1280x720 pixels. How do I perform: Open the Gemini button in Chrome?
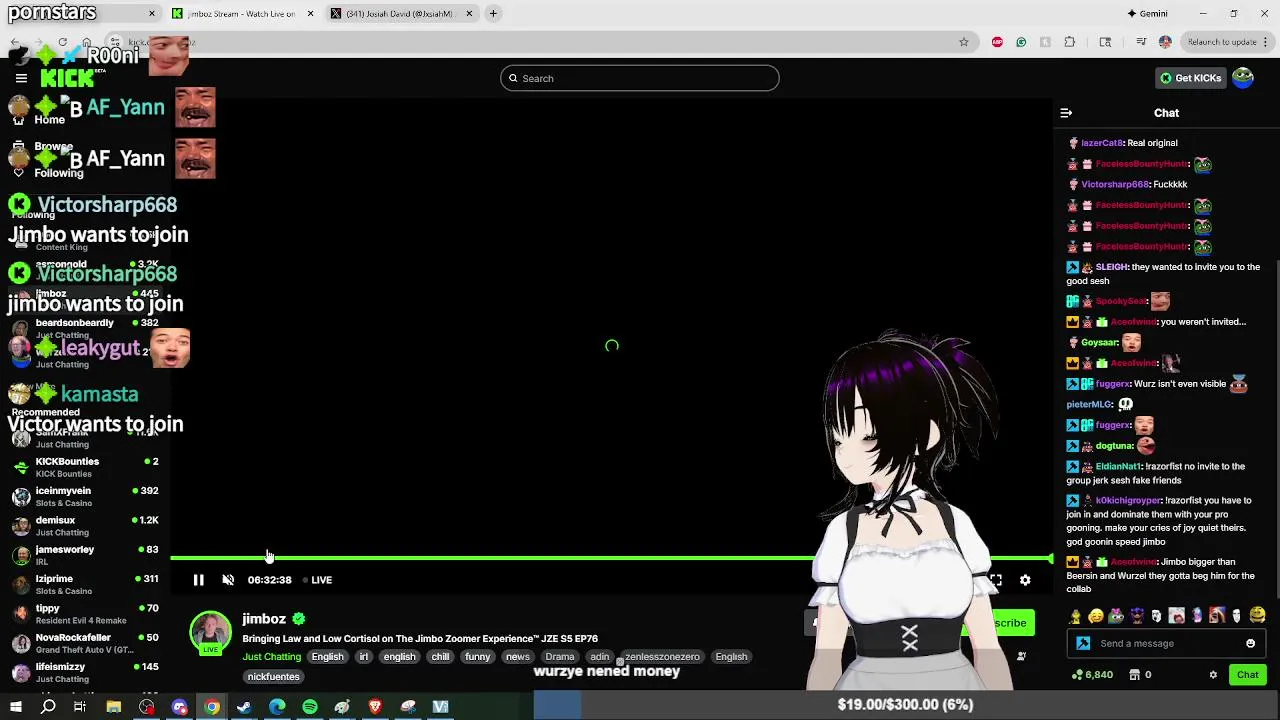pyautogui.click(x=1147, y=14)
